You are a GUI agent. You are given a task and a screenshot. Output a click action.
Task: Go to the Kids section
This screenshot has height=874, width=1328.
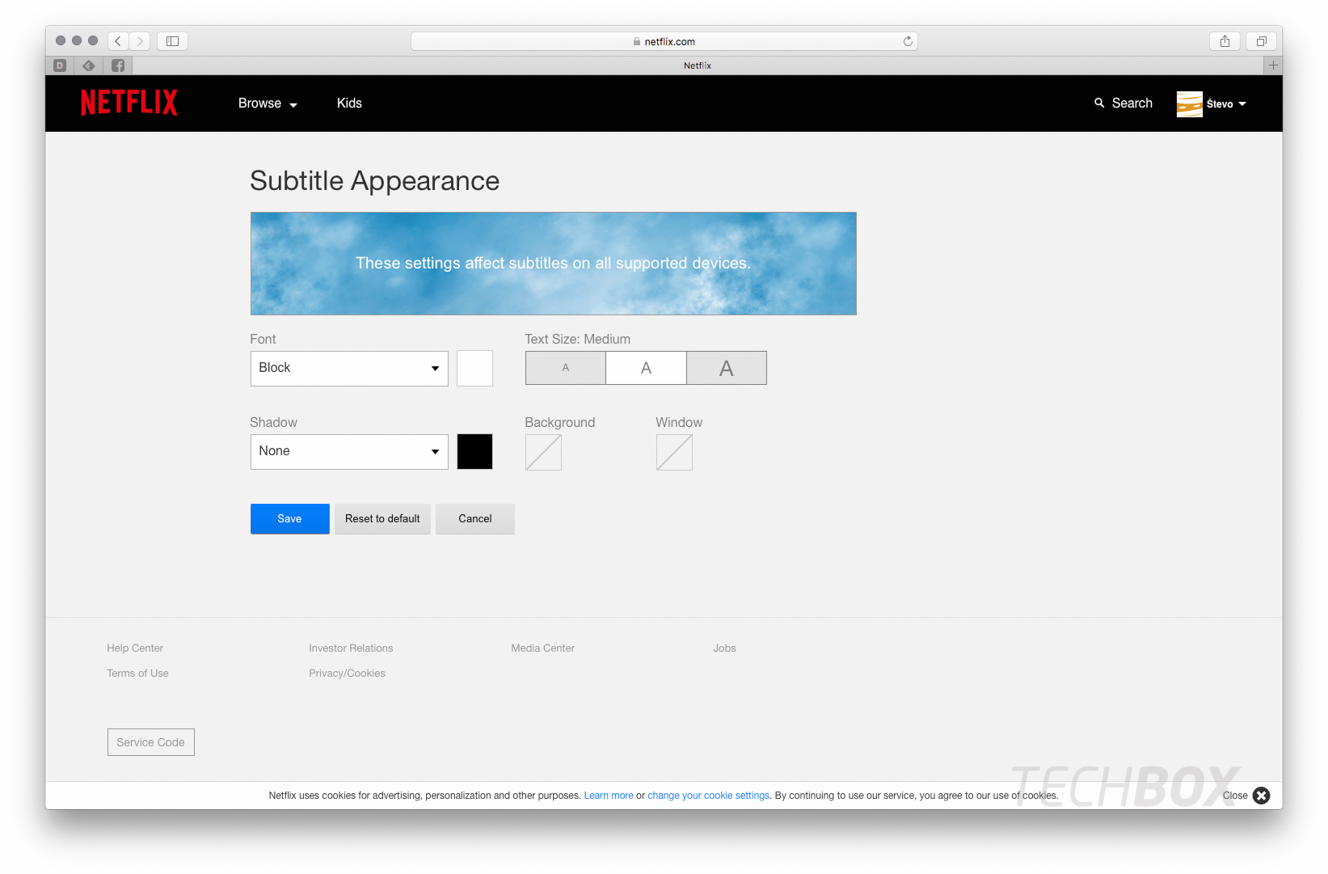[x=349, y=103]
